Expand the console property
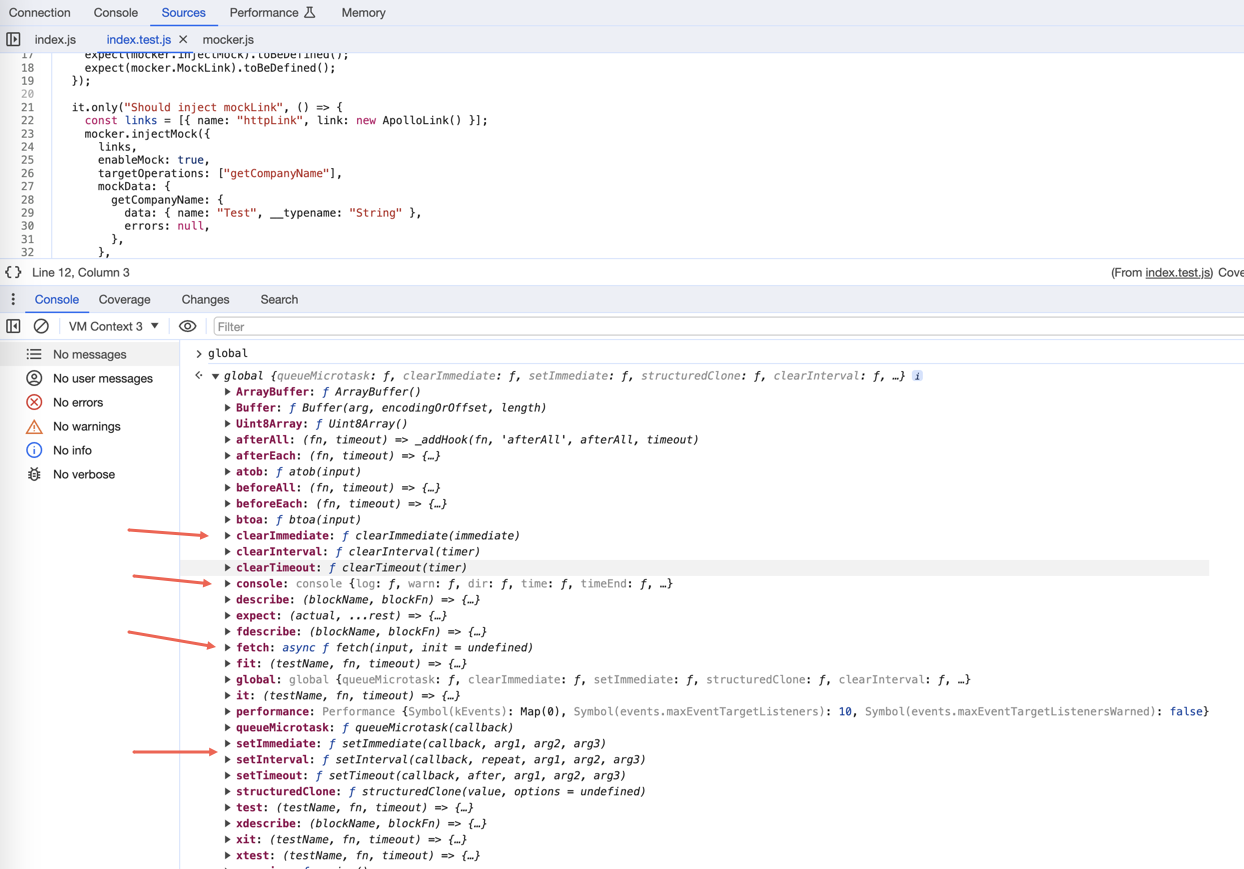 (x=228, y=584)
